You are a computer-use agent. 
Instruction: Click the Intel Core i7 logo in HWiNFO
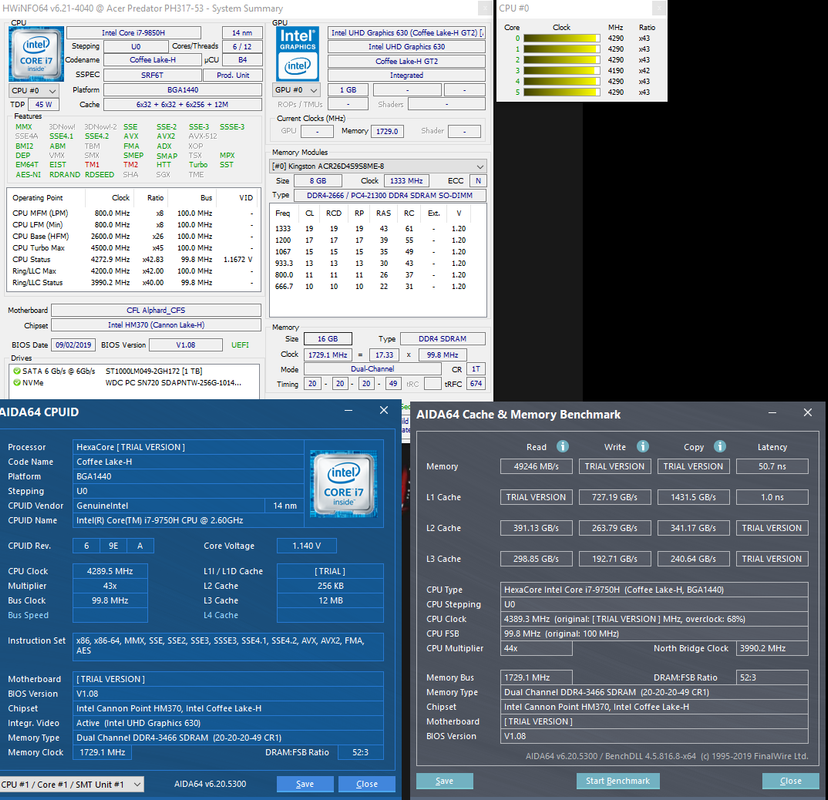36,54
